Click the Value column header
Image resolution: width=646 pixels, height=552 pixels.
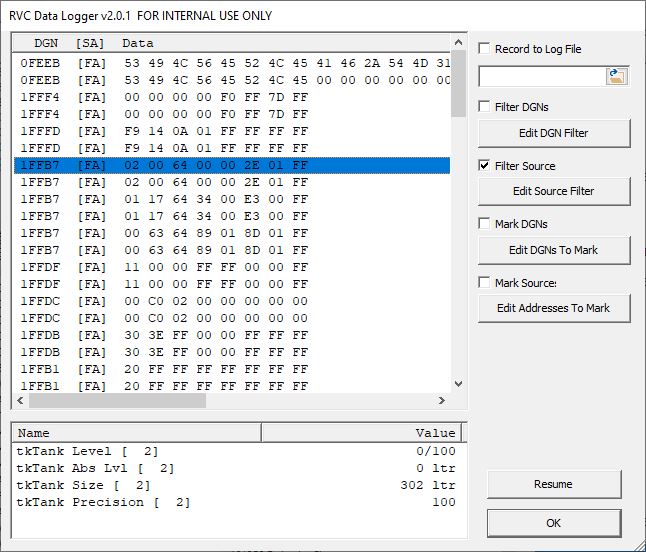pyautogui.click(x=361, y=433)
